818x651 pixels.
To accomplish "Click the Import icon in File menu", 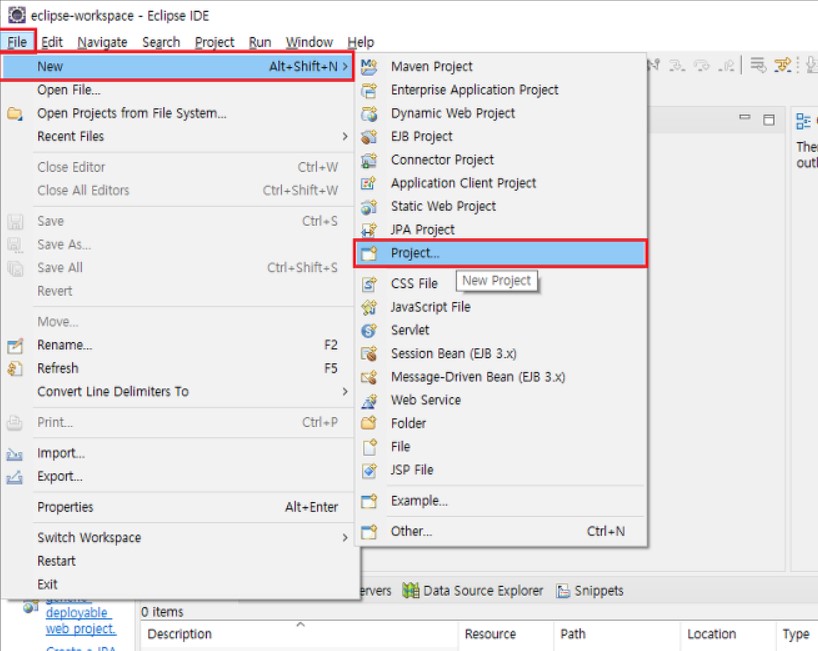I will coord(15,454).
